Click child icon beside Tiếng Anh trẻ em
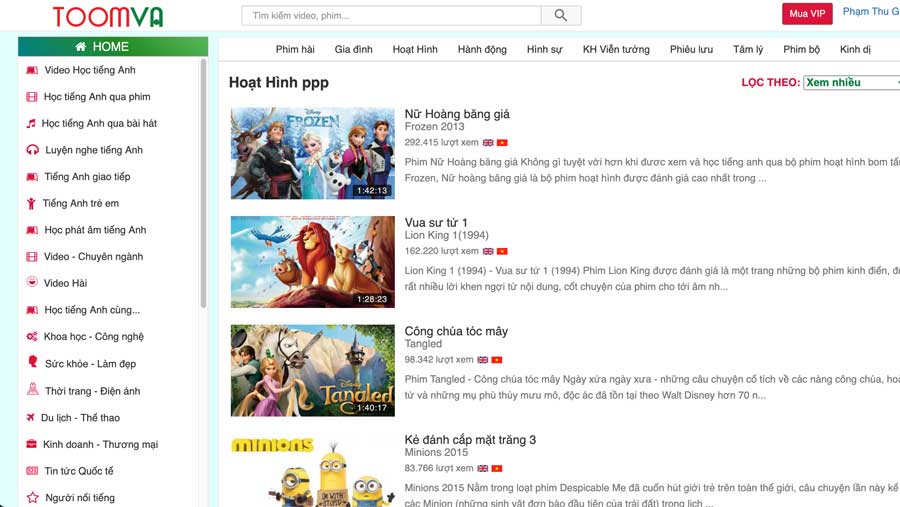Image resolution: width=900 pixels, height=507 pixels. [x=31, y=203]
